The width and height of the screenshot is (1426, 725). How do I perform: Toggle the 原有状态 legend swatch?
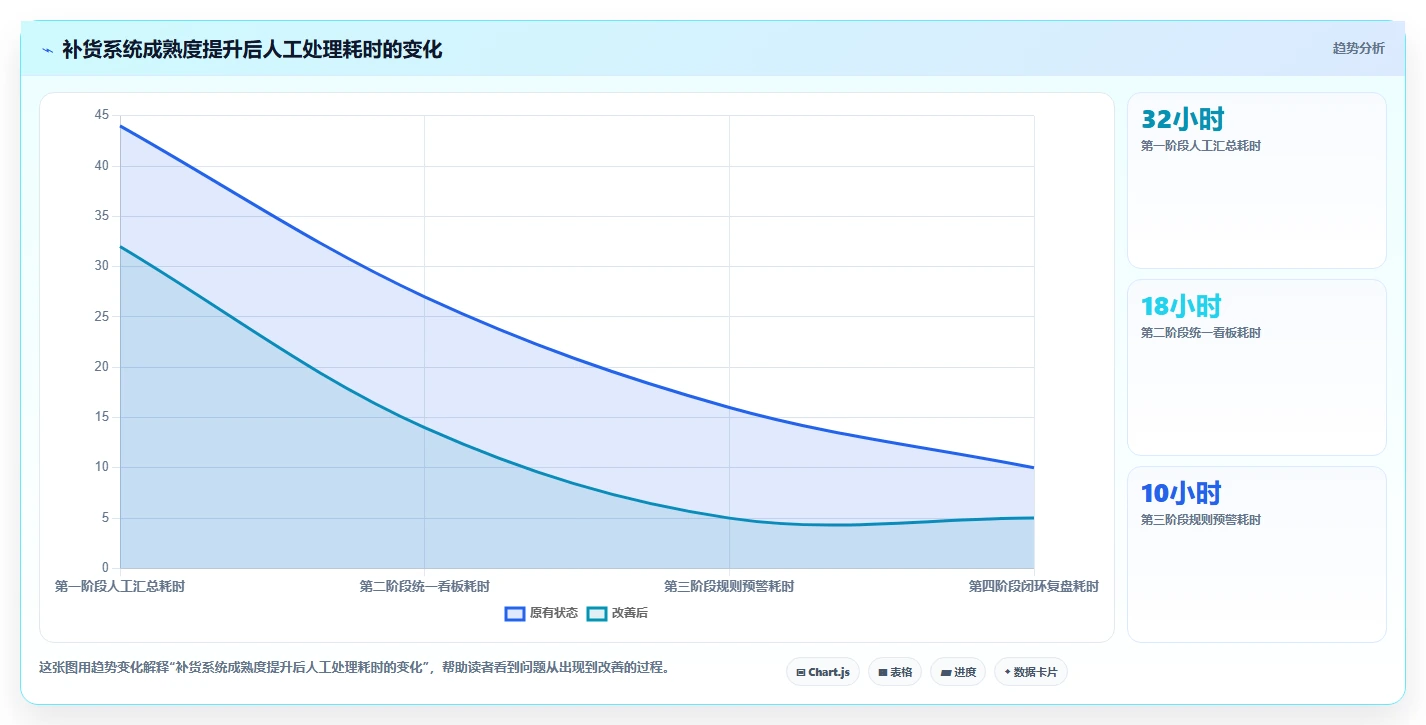pos(515,613)
